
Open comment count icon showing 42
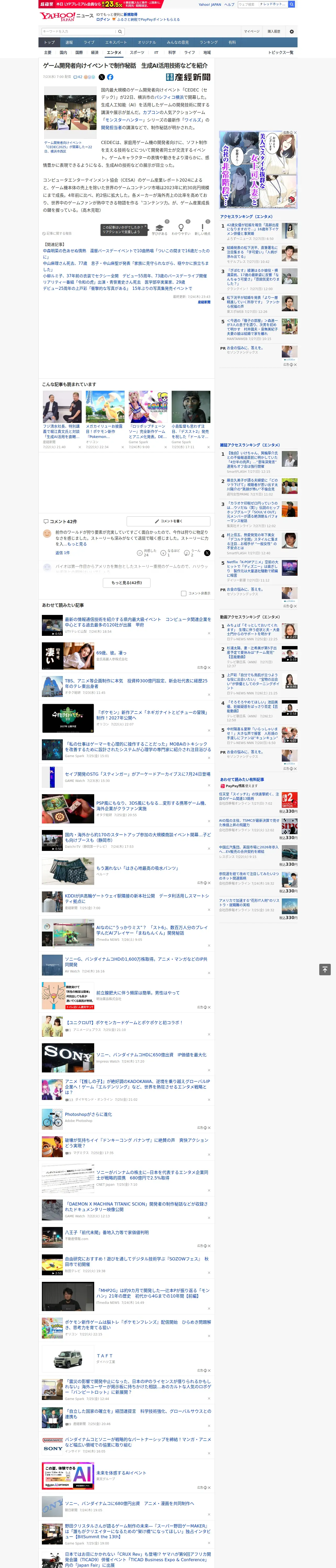coord(78,77)
